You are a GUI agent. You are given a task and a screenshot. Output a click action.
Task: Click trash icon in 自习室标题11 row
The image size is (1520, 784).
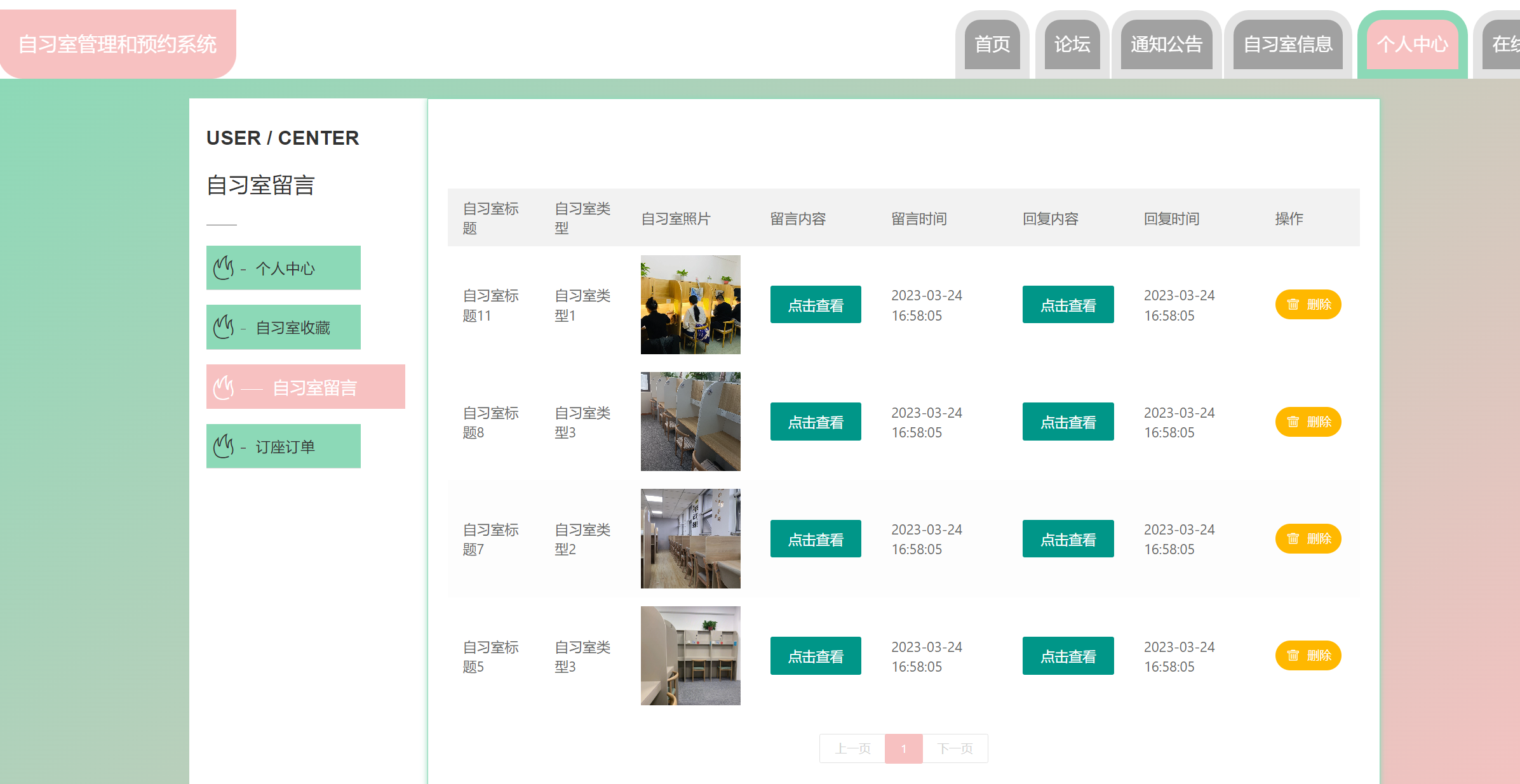[x=1293, y=305]
